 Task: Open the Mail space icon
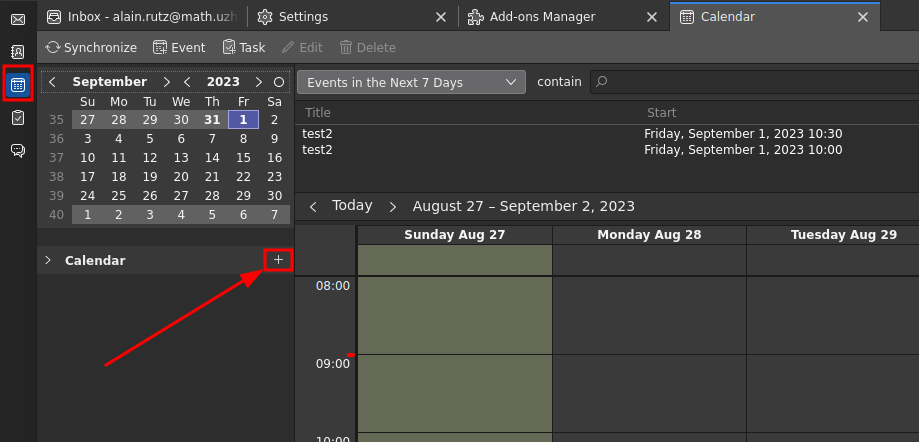pos(18,19)
